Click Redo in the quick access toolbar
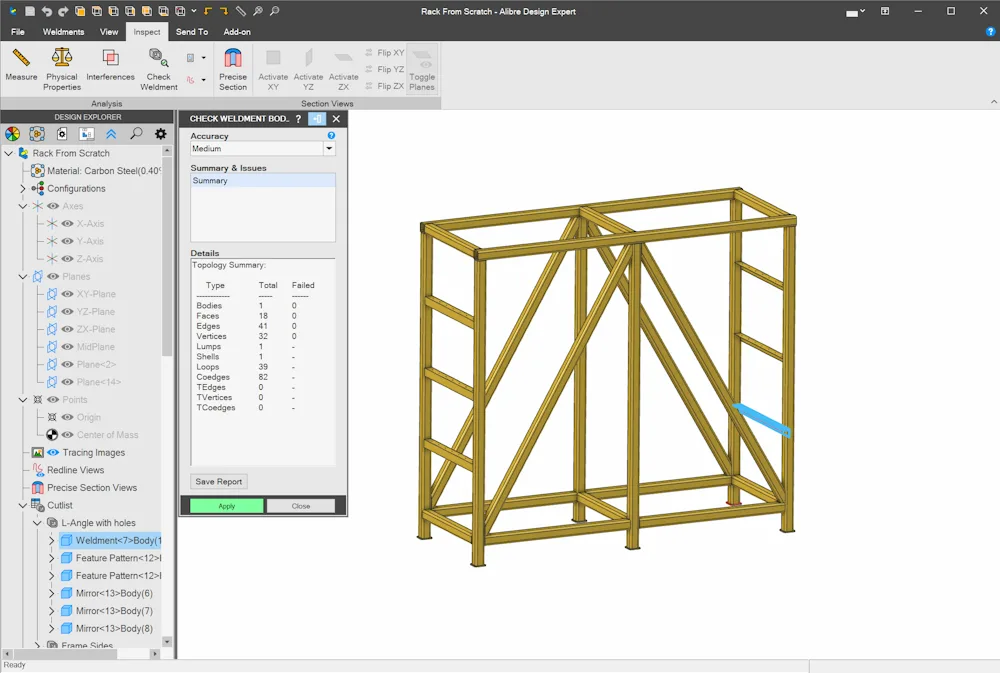This screenshot has width=1000, height=673. point(62,11)
